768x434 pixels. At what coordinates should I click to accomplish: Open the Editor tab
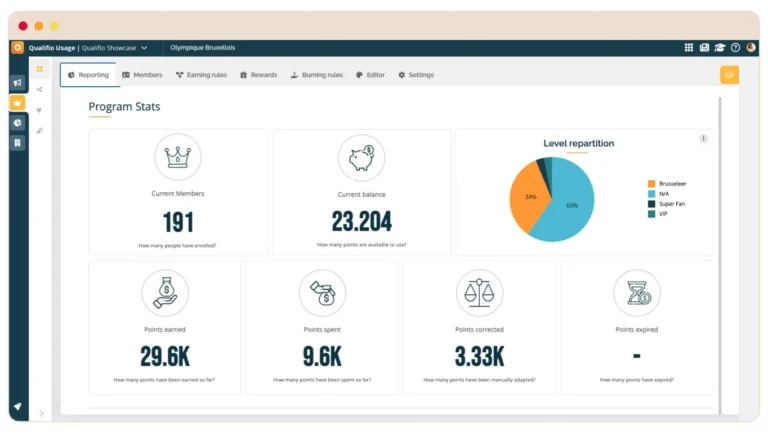click(370, 75)
